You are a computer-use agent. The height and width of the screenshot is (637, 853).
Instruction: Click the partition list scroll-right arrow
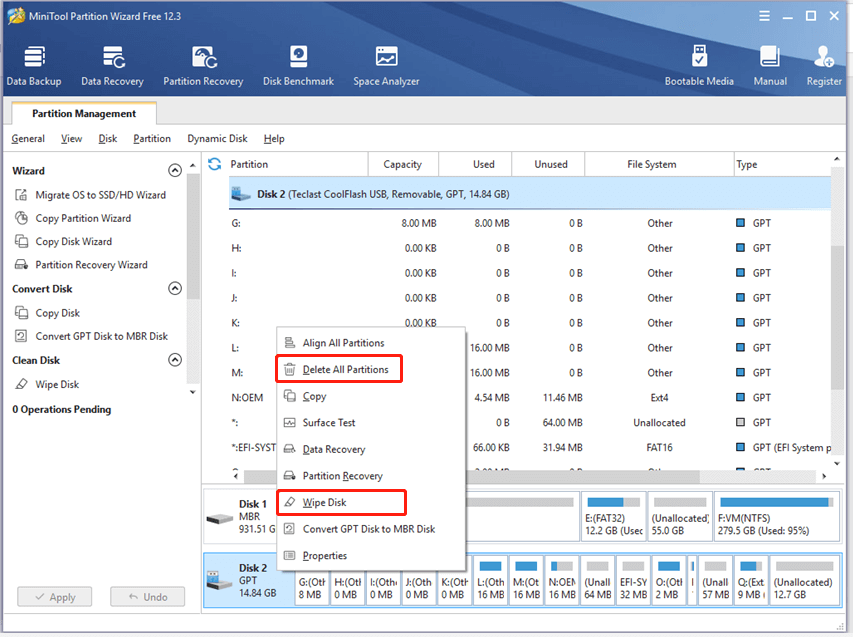point(824,476)
